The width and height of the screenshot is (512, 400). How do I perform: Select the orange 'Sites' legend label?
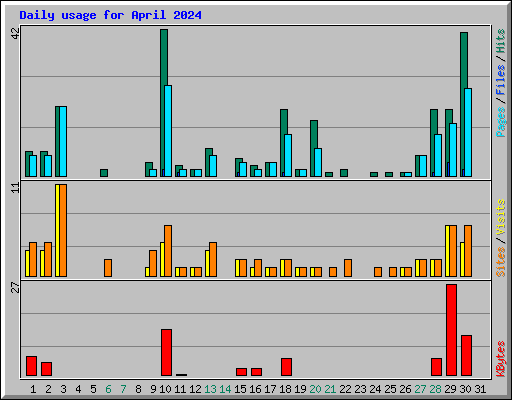(500, 262)
